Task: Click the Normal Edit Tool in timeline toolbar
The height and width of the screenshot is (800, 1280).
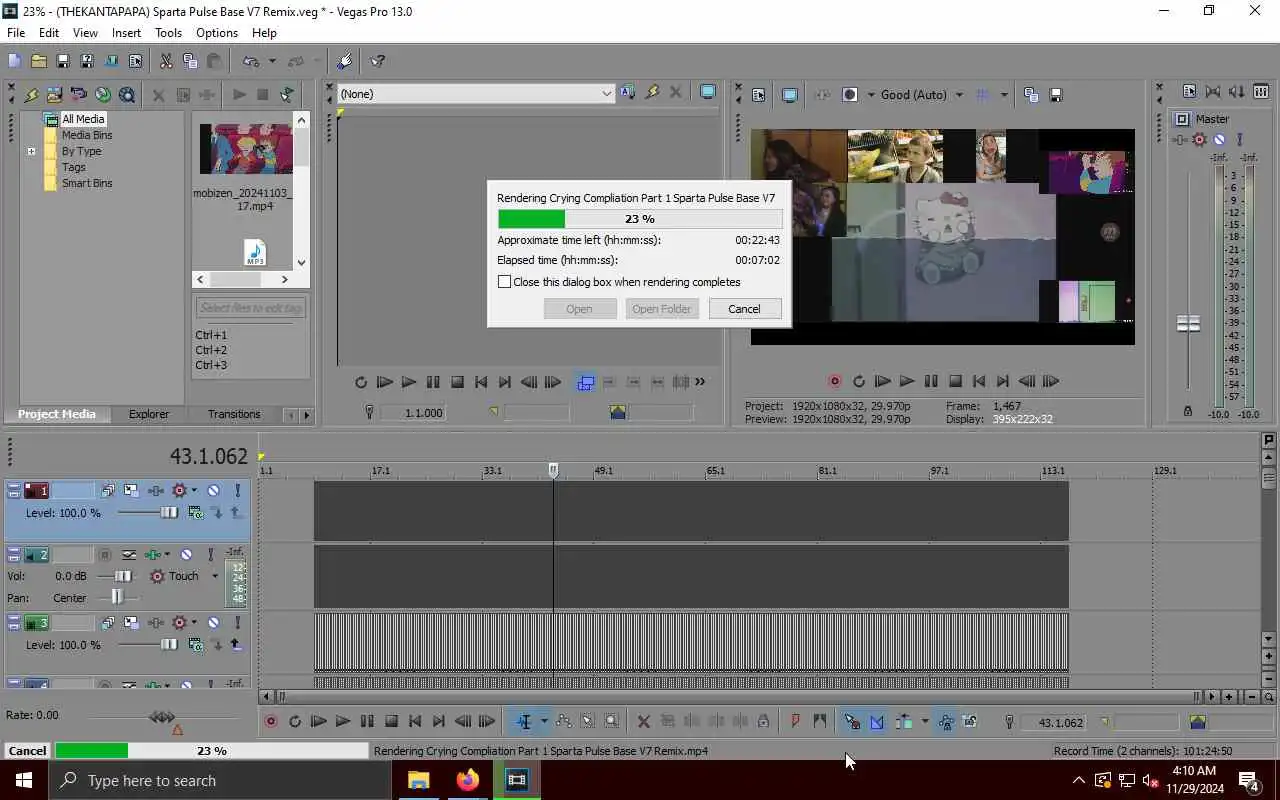Action: pos(524,721)
